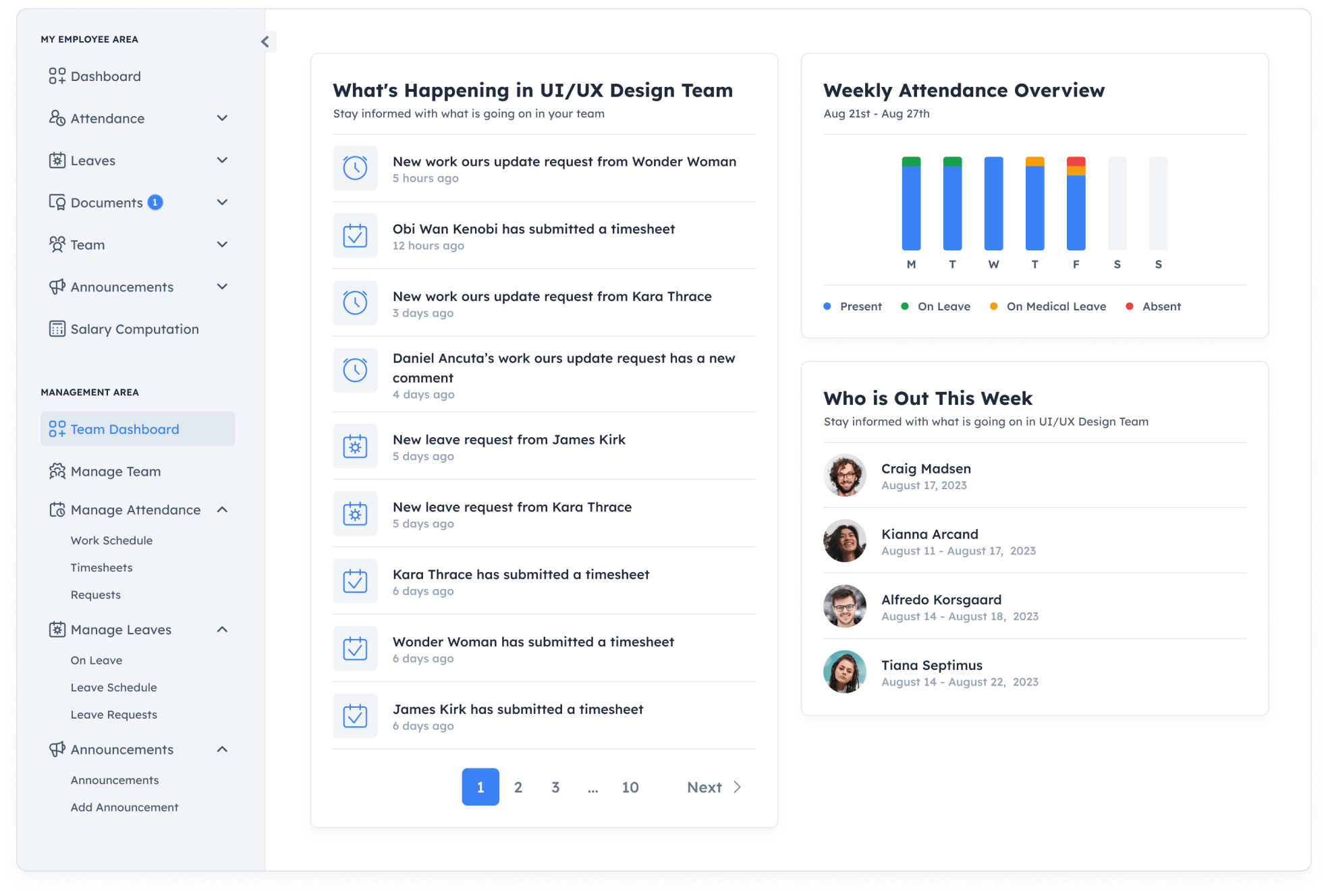Click leave icon beside James Kirk request
1328x896 pixels.
355,446
